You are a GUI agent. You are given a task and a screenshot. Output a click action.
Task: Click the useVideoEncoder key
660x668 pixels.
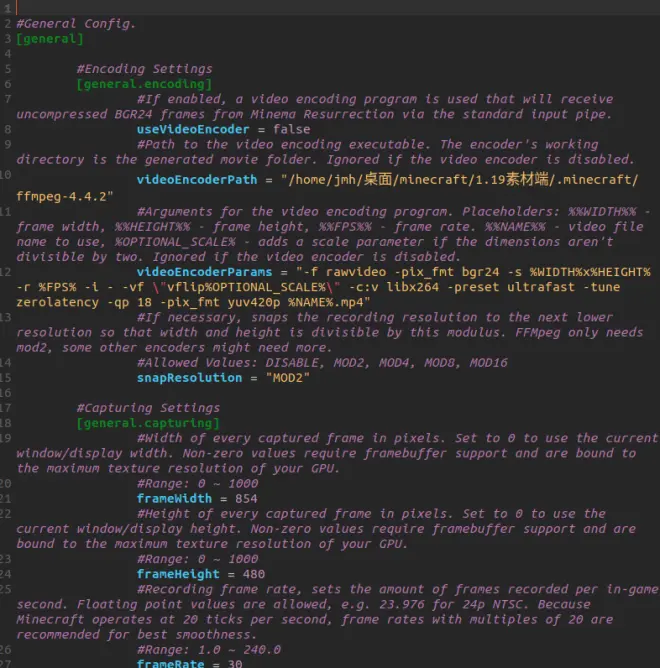click(193, 130)
